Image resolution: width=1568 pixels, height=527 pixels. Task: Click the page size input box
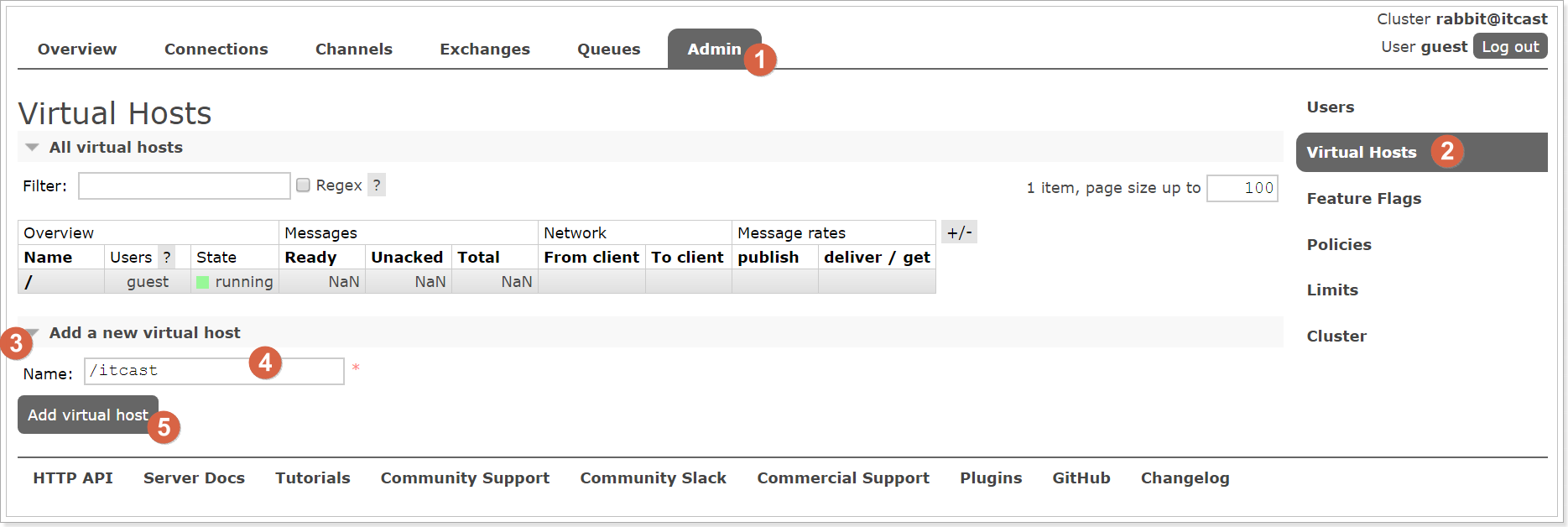pos(1242,188)
